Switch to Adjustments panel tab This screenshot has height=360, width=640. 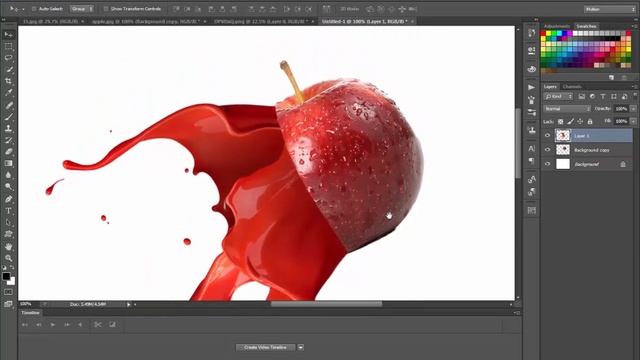click(556, 26)
